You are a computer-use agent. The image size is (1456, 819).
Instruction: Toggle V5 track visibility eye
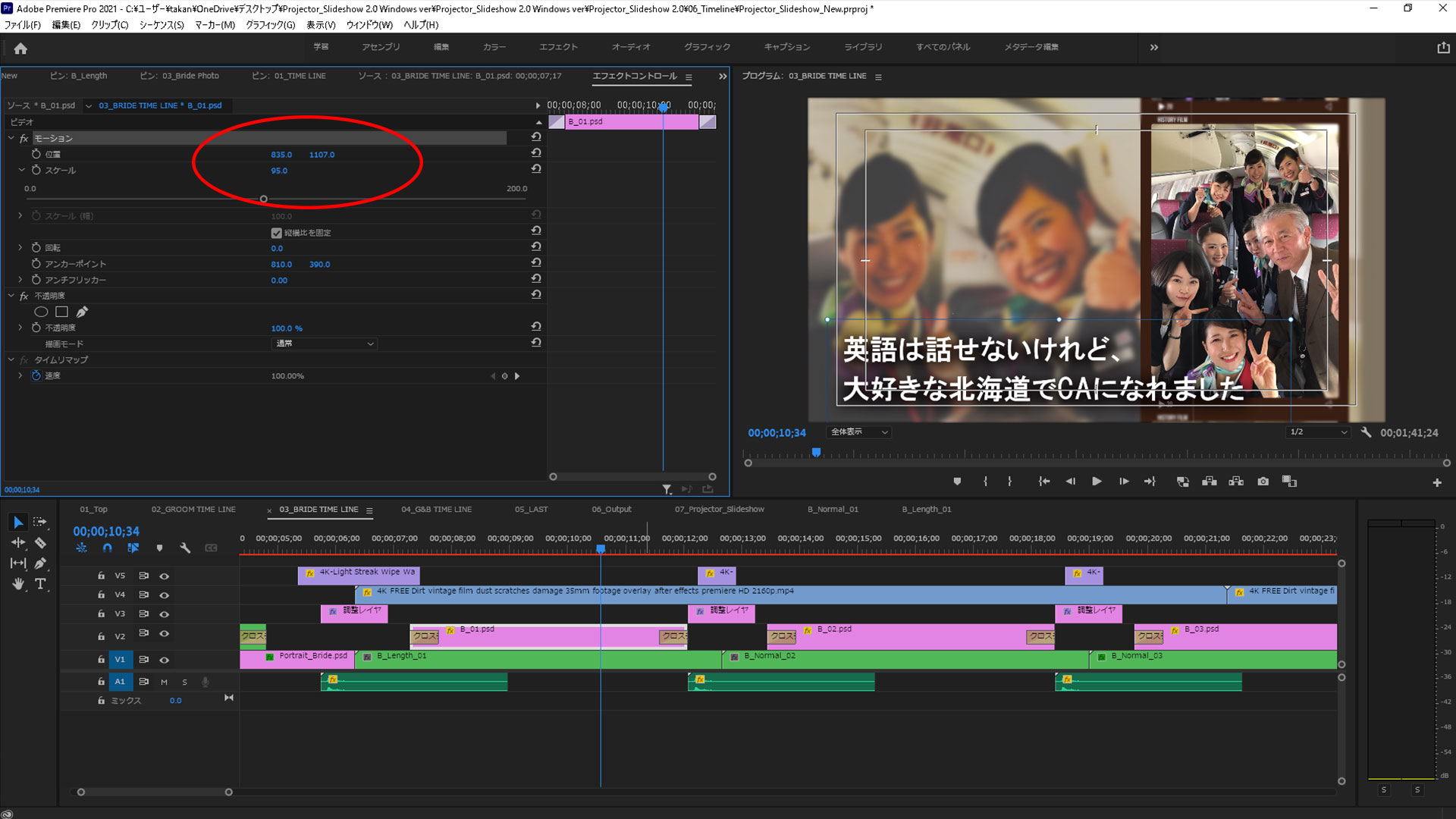[164, 576]
